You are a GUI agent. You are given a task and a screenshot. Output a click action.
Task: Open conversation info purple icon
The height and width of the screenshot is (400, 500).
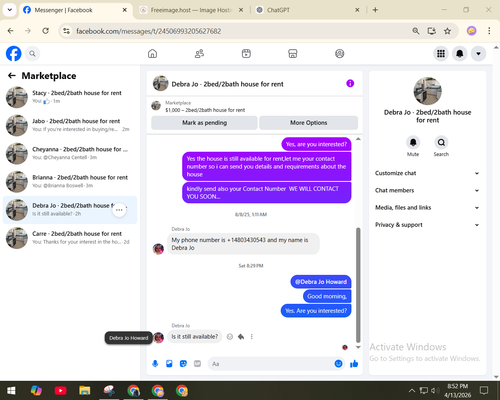350,83
